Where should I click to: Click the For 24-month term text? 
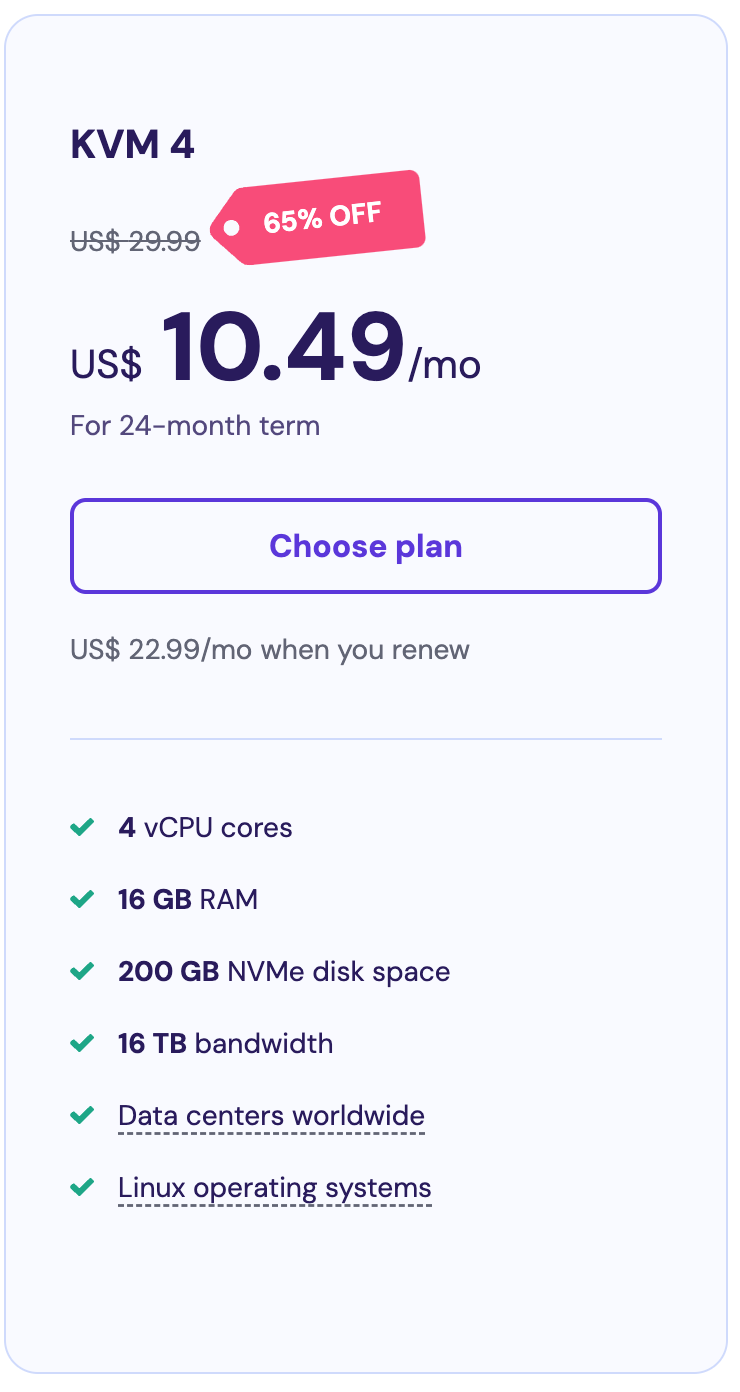[x=195, y=426]
